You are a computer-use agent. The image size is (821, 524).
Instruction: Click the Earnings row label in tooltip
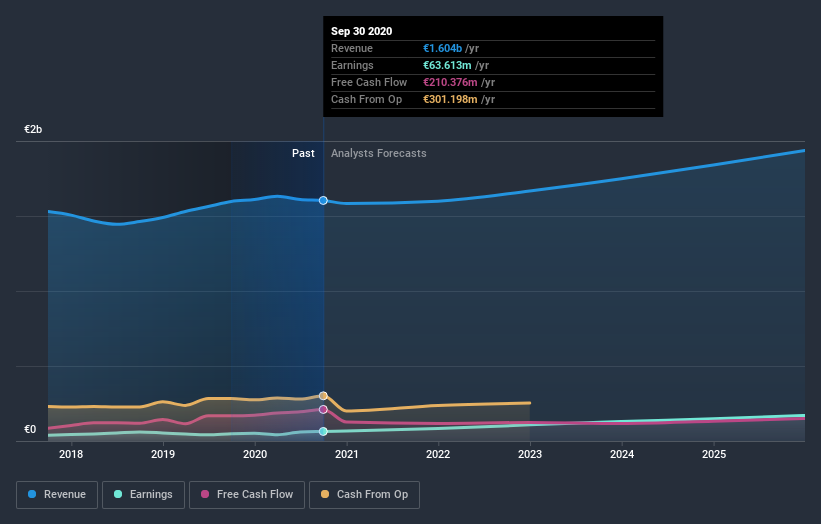[352, 65]
